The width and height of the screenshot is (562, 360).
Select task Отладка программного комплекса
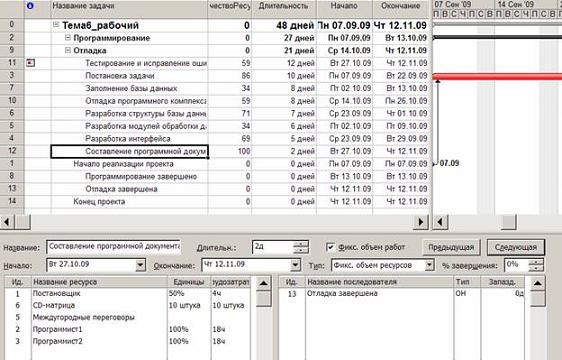tap(146, 101)
